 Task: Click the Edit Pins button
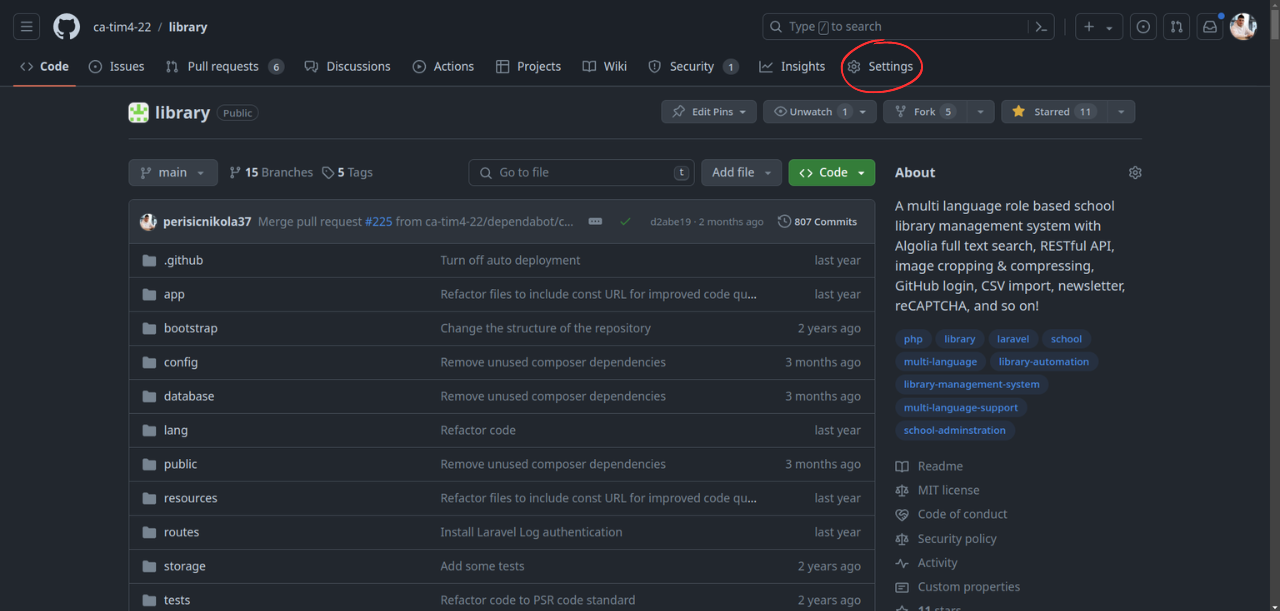pos(708,111)
